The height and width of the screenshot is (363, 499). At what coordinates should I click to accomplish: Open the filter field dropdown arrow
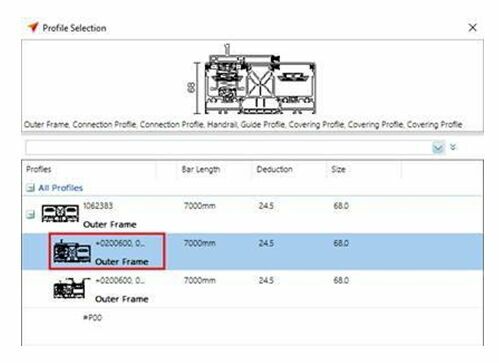438,148
